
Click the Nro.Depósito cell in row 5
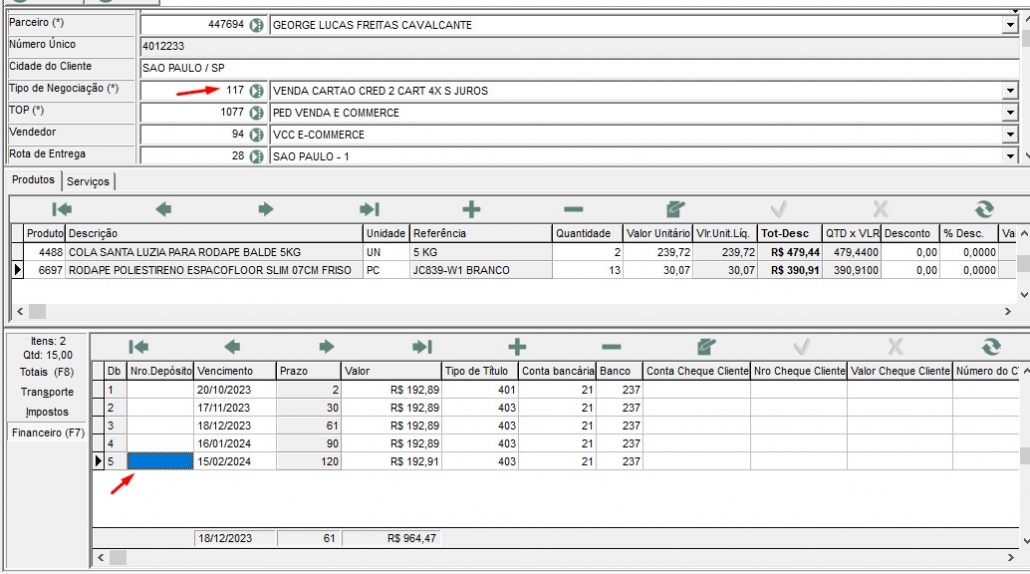(x=160, y=462)
